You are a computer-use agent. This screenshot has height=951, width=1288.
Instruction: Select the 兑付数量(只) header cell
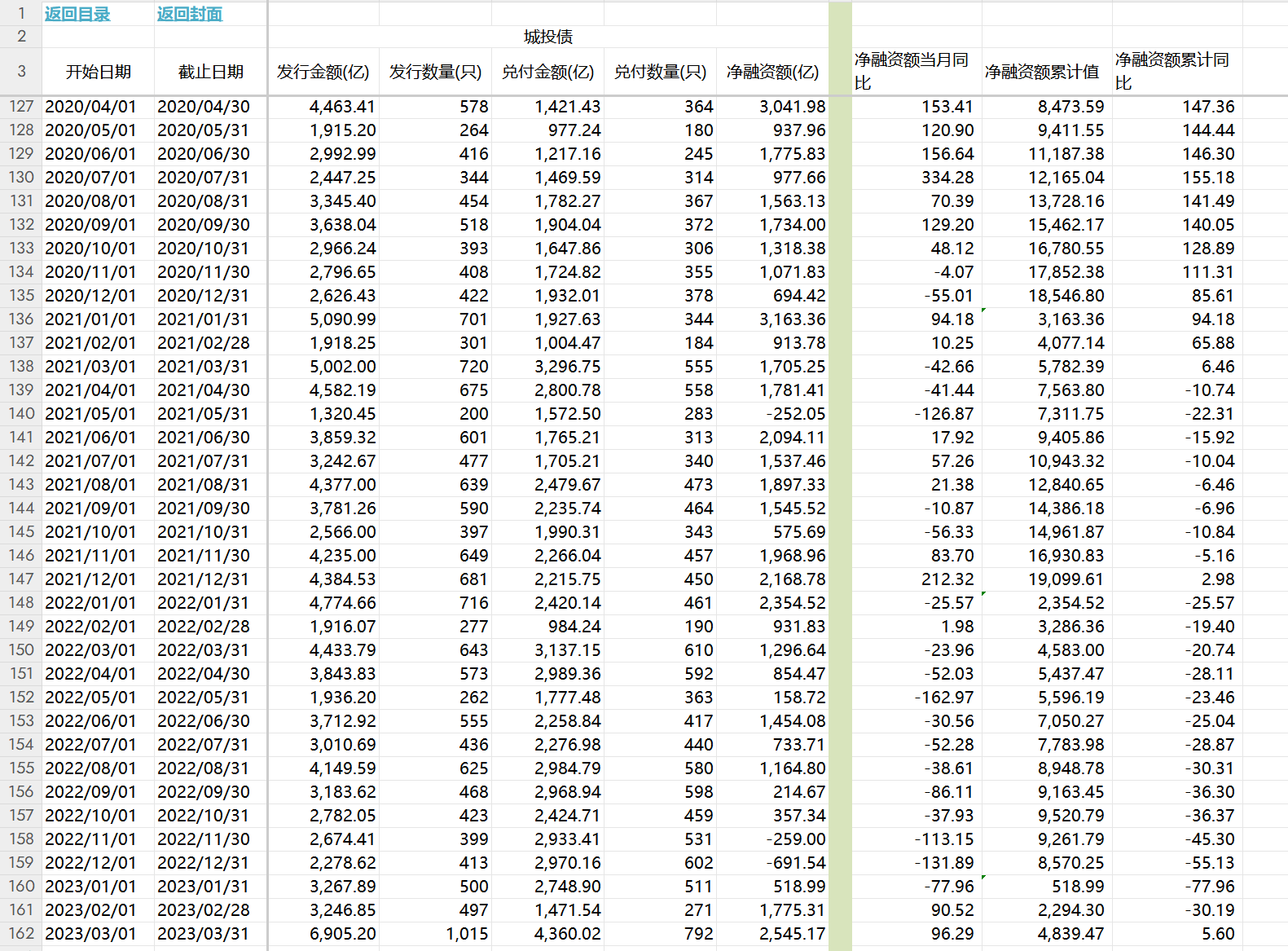click(x=661, y=72)
